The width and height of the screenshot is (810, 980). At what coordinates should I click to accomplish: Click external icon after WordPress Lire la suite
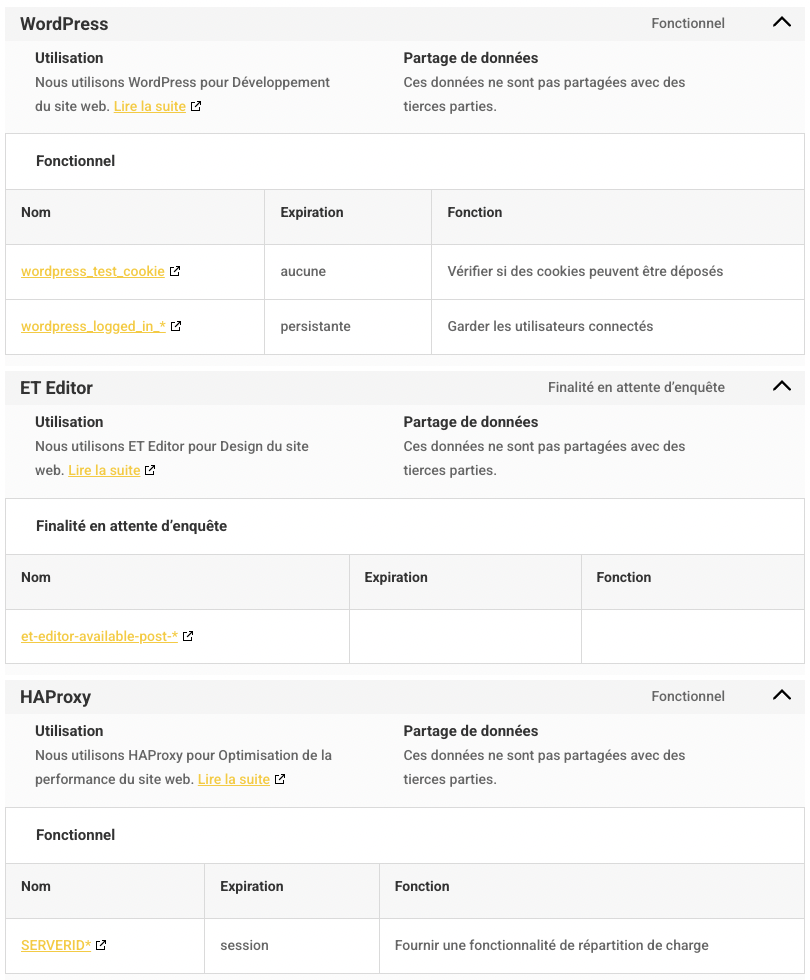[196, 106]
